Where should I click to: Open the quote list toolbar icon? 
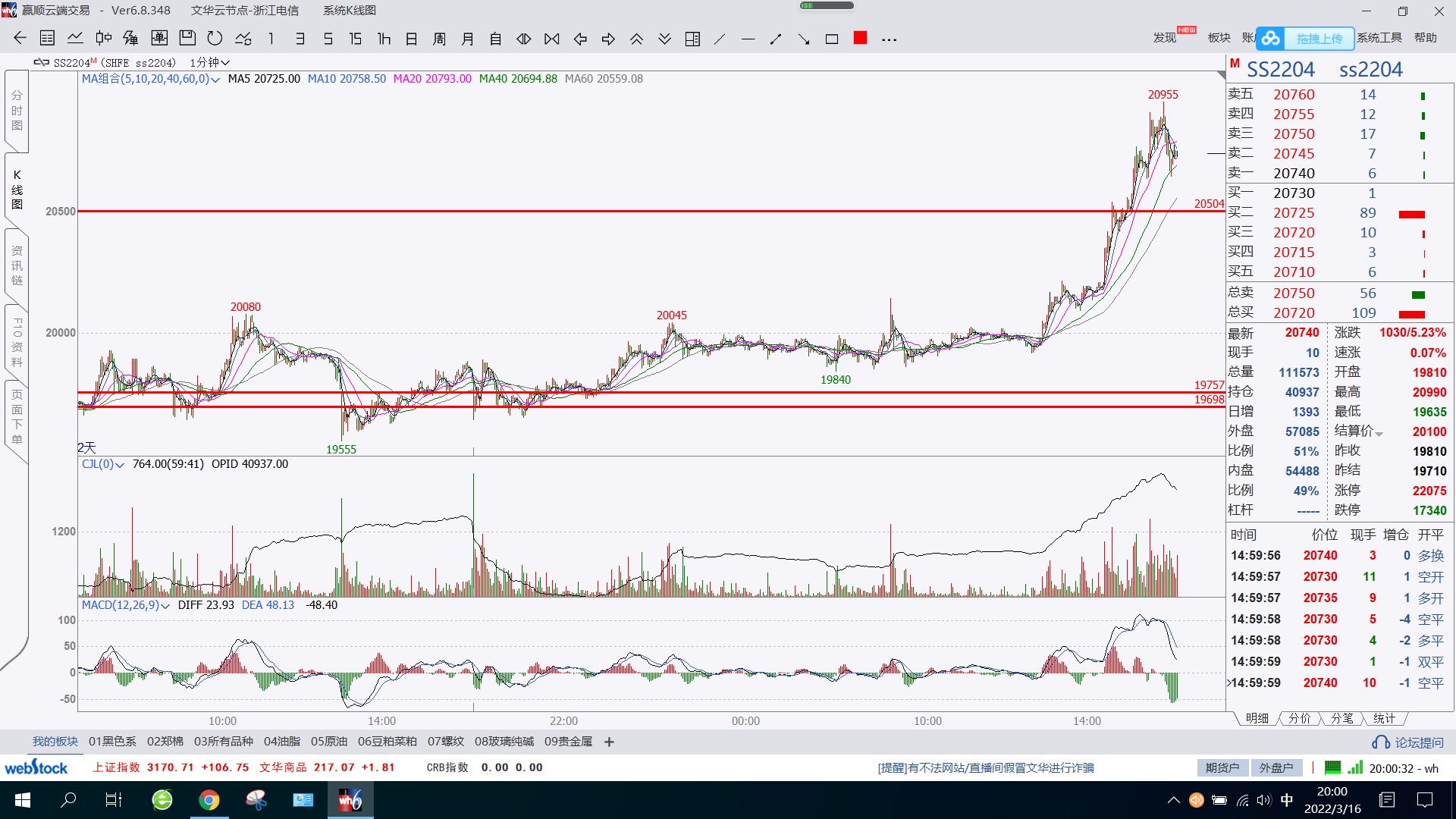point(47,39)
